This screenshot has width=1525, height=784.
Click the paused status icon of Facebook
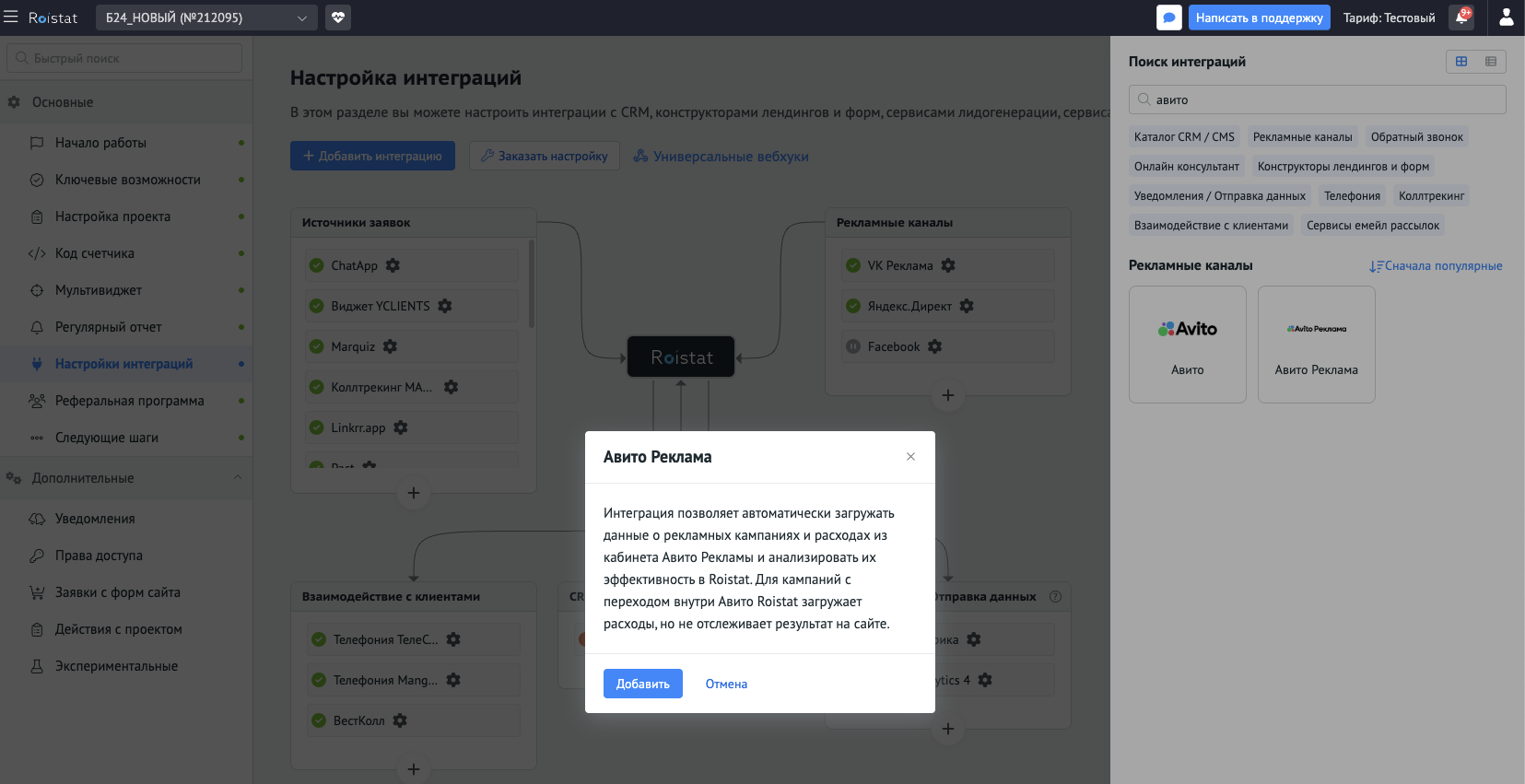pyautogui.click(x=853, y=346)
